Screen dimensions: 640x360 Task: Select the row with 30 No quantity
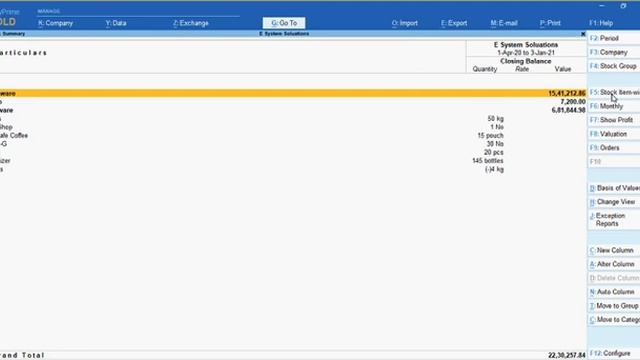tap(293, 144)
